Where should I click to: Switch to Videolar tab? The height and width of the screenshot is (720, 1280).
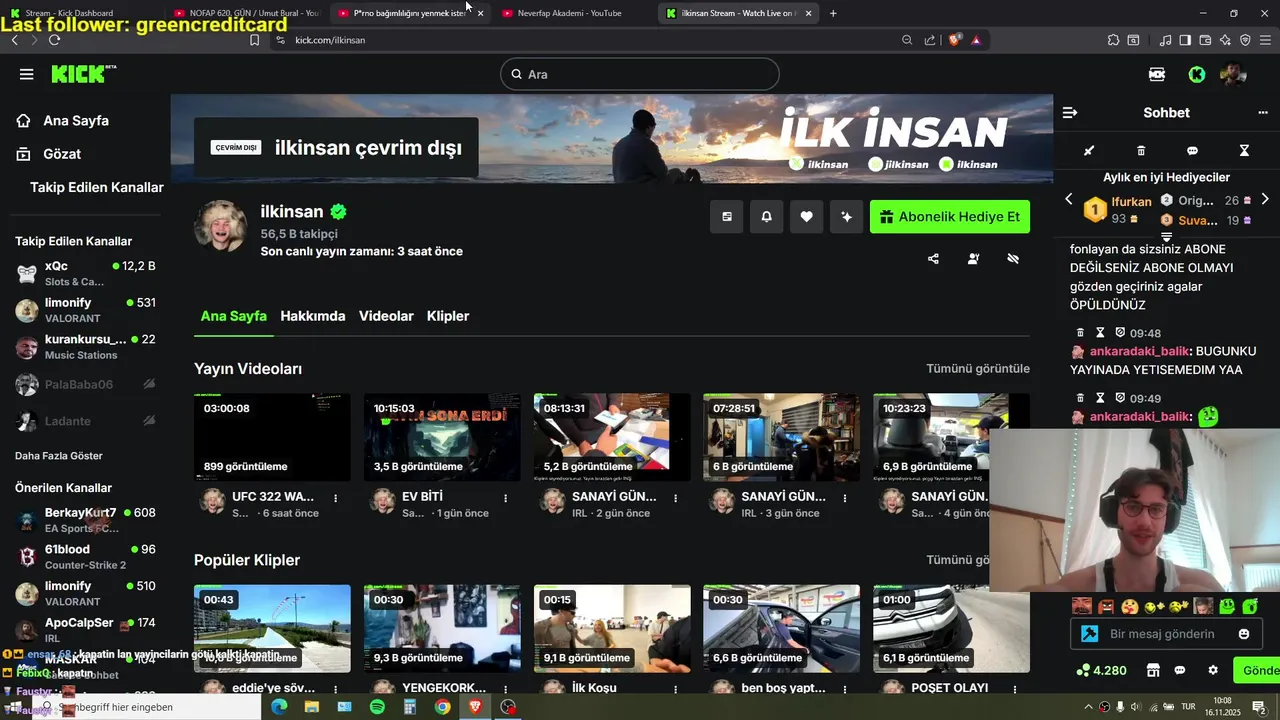[x=386, y=316]
